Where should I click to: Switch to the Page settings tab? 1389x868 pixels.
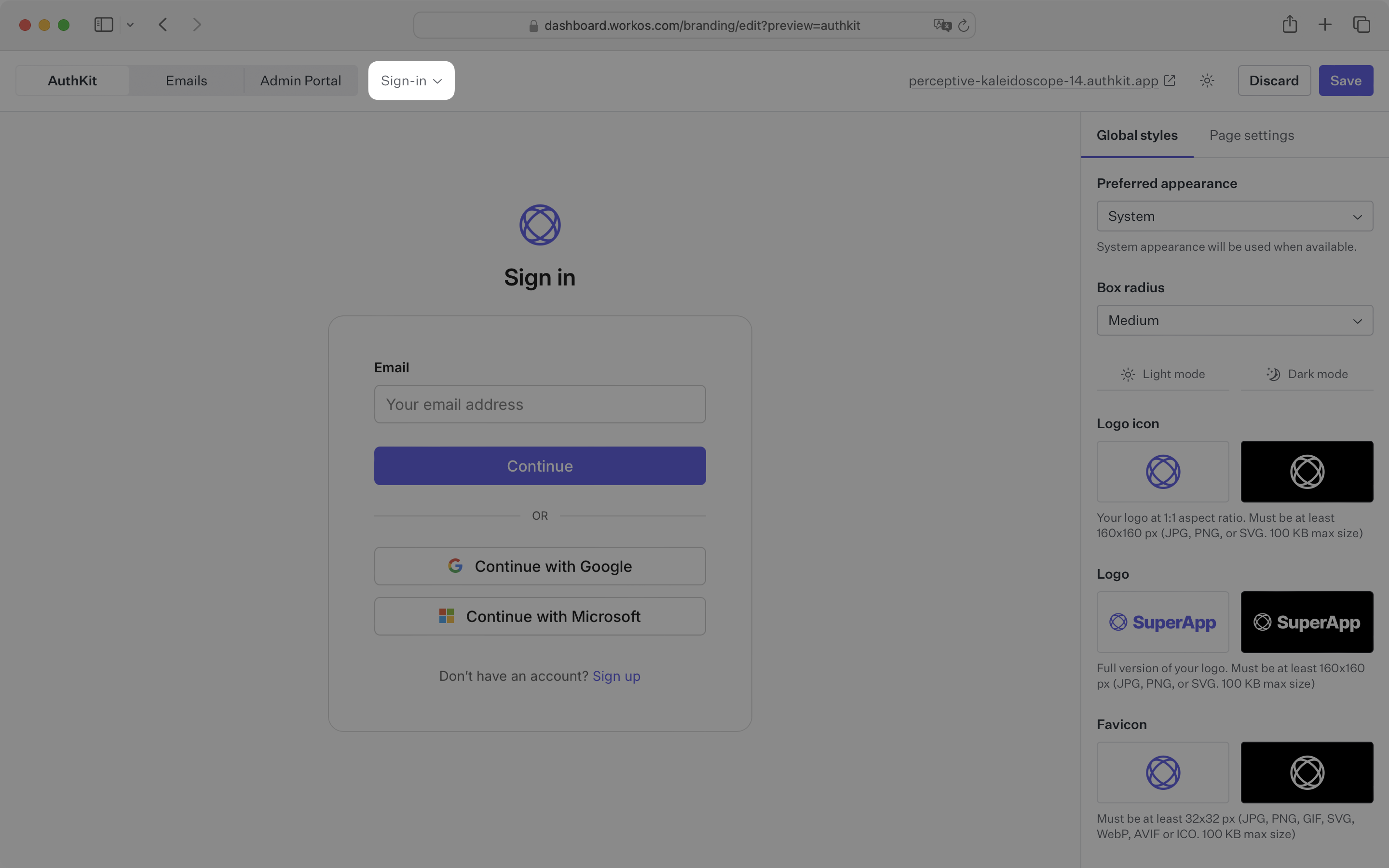click(1251, 135)
